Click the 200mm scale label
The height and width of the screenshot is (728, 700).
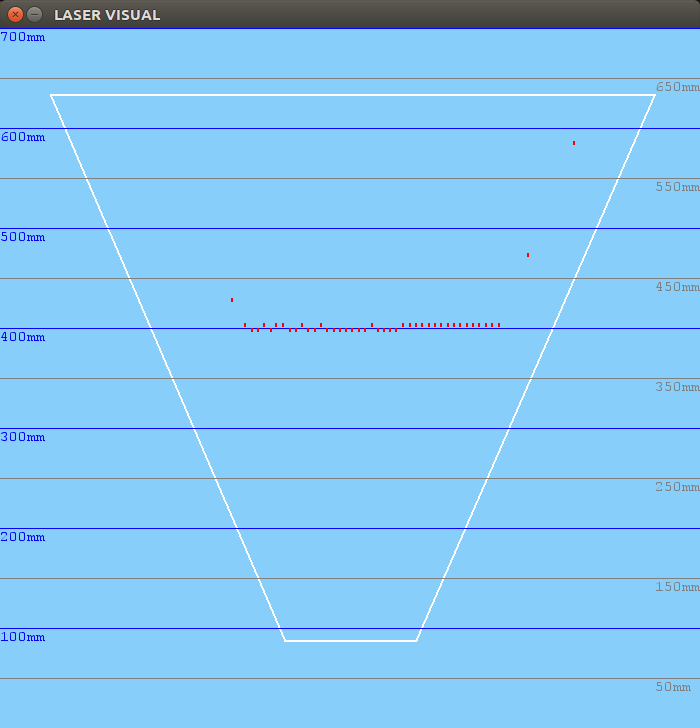[23, 537]
